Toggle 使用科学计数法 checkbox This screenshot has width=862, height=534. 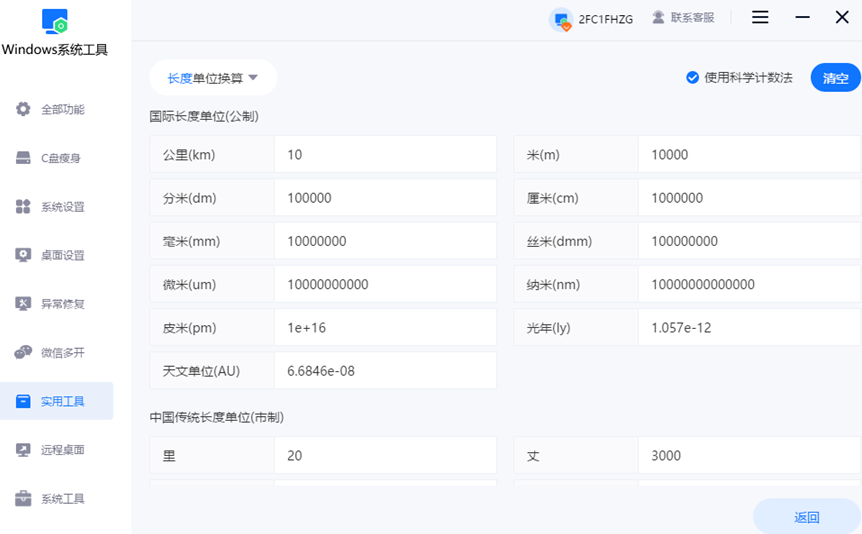pyautogui.click(x=692, y=78)
